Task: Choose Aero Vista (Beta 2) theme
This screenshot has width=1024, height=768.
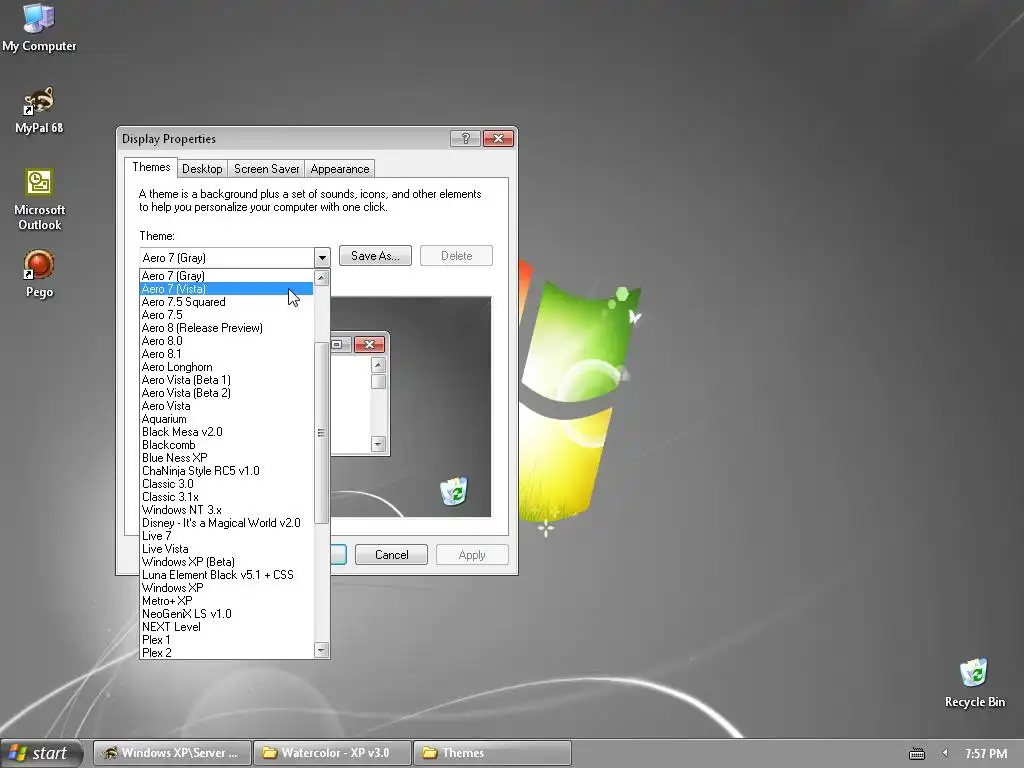Action: coord(227,393)
